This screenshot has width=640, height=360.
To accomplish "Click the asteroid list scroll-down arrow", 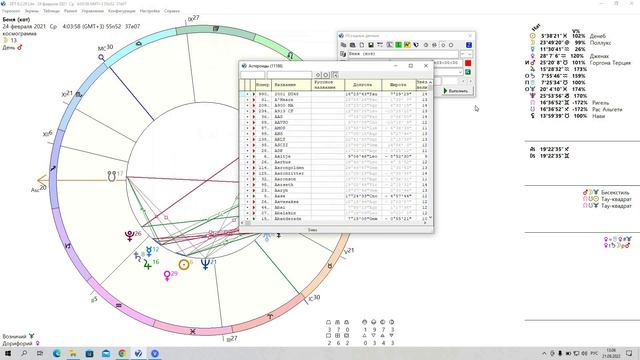I will (x=430, y=218).
